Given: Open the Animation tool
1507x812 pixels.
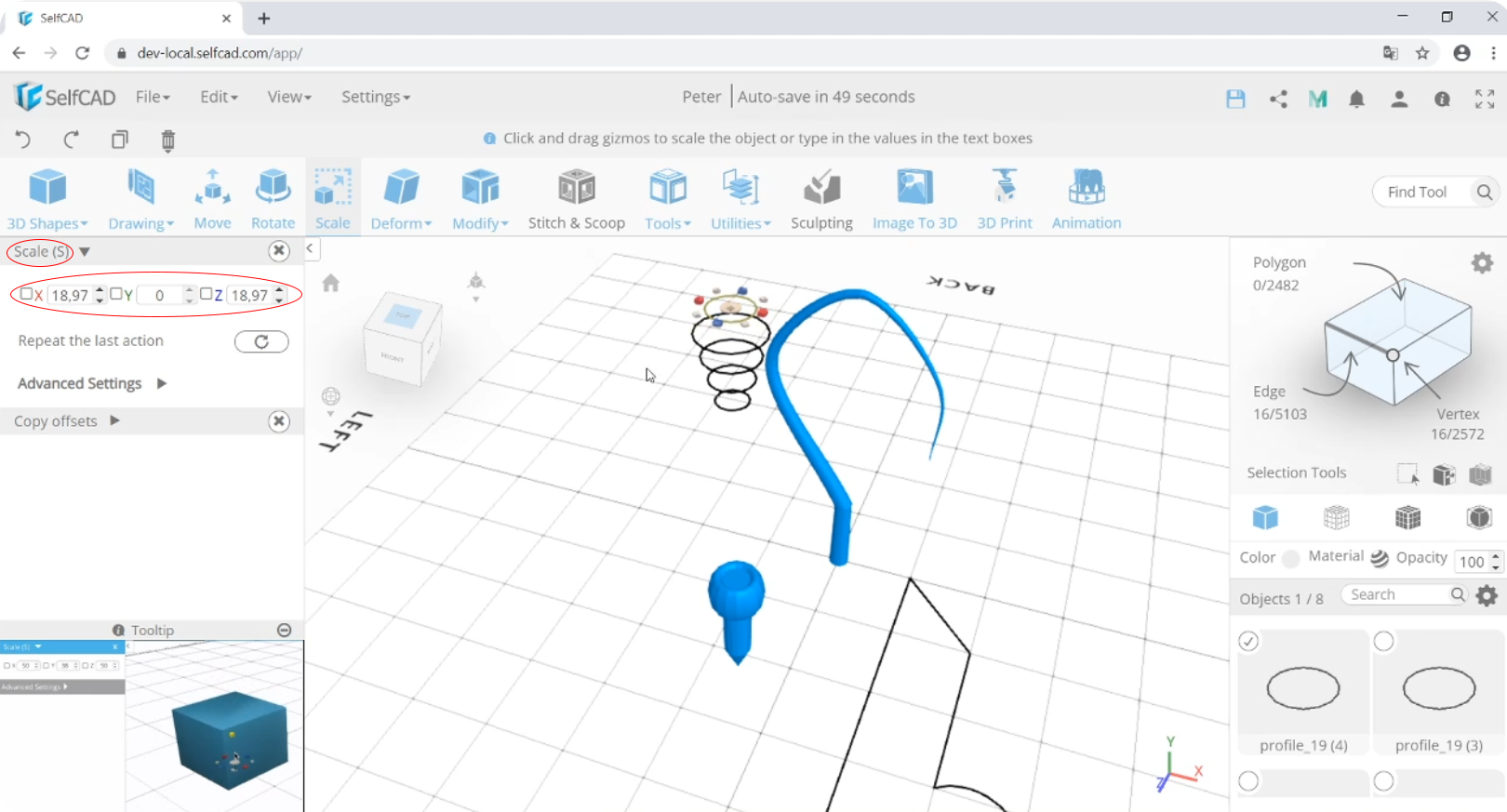Looking at the screenshot, I should (x=1087, y=199).
